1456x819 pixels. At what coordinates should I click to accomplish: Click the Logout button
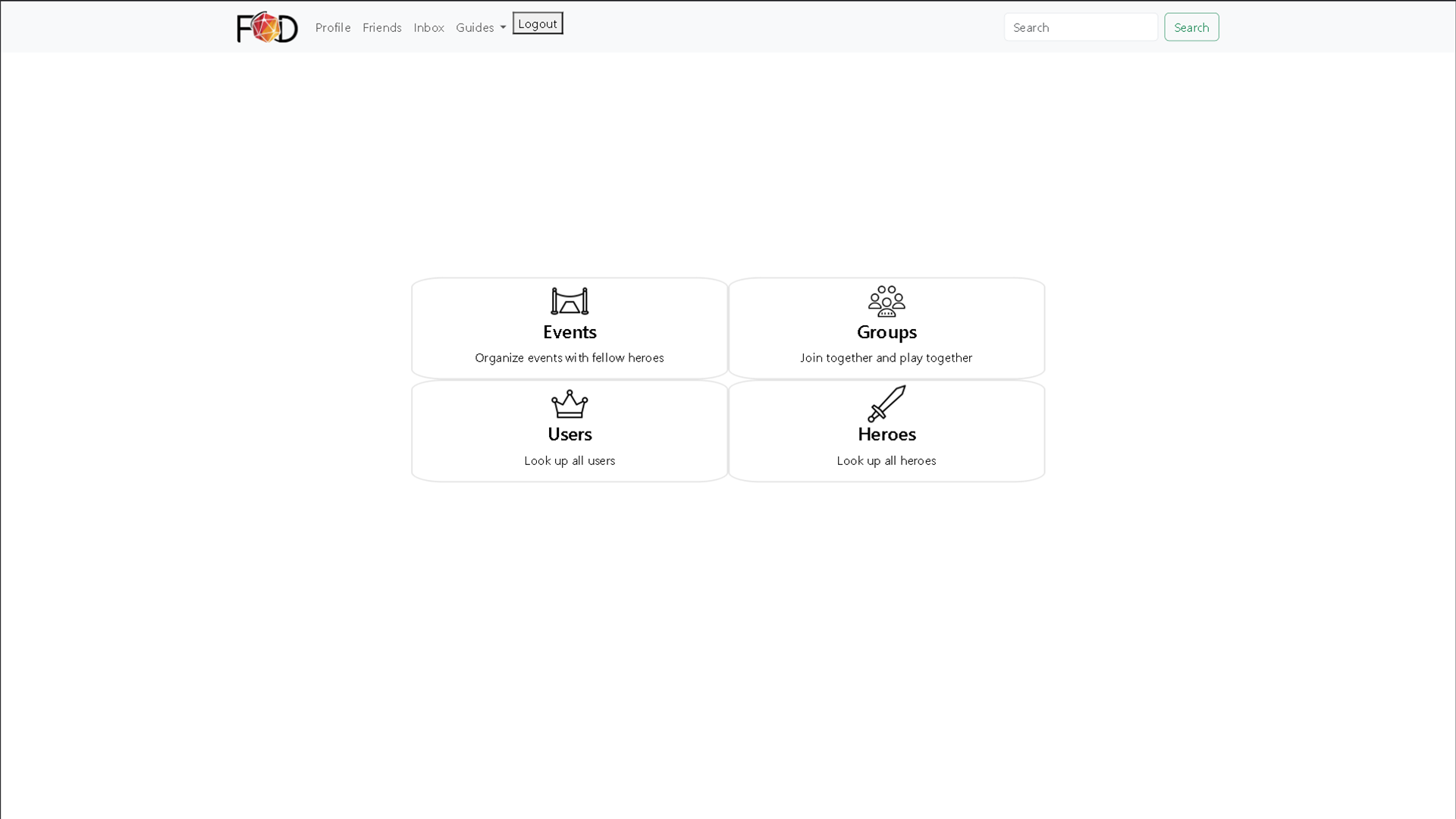pos(537,23)
